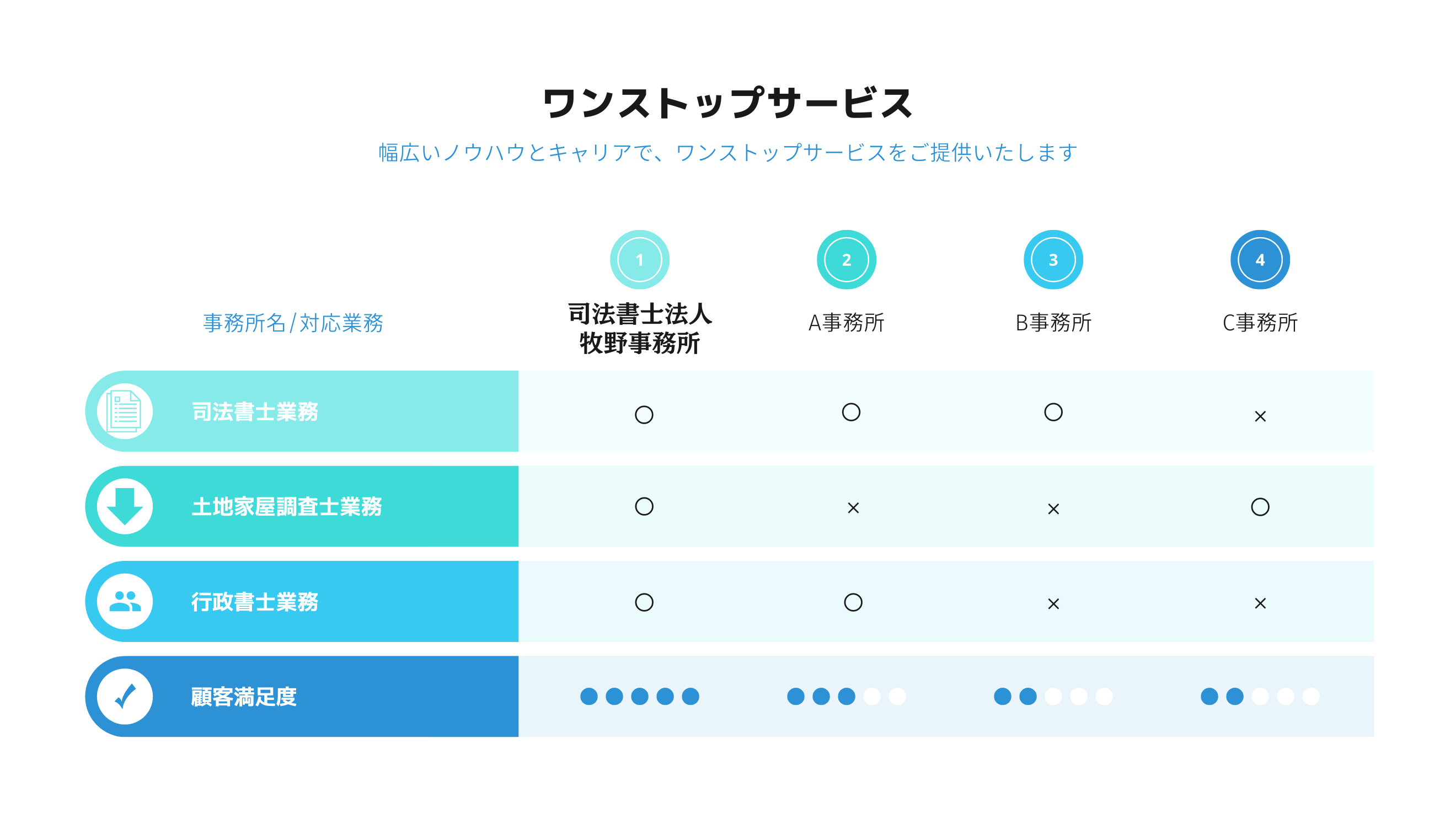The image size is (1456, 819).
Task: Select the number 2 circle badge
Action: [x=846, y=259]
